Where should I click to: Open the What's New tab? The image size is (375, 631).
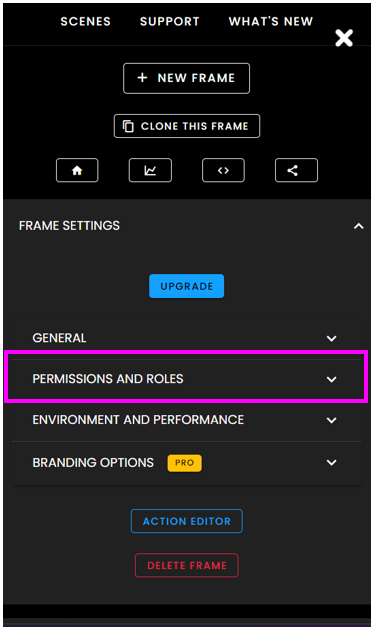click(x=271, y=21)
